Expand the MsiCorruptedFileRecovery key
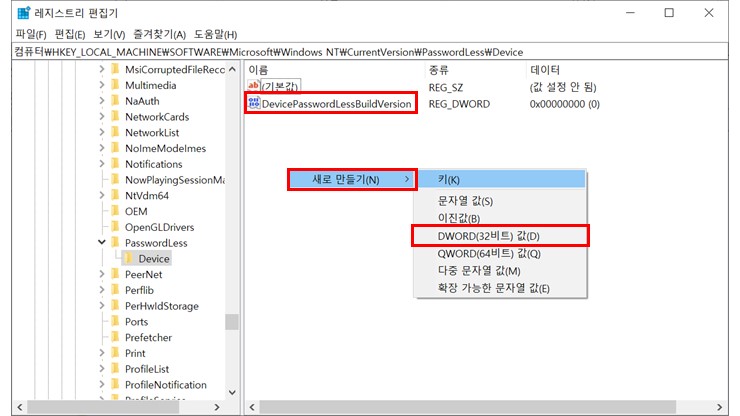The height and width of the screenshot is (416, 740). point(102,69)
